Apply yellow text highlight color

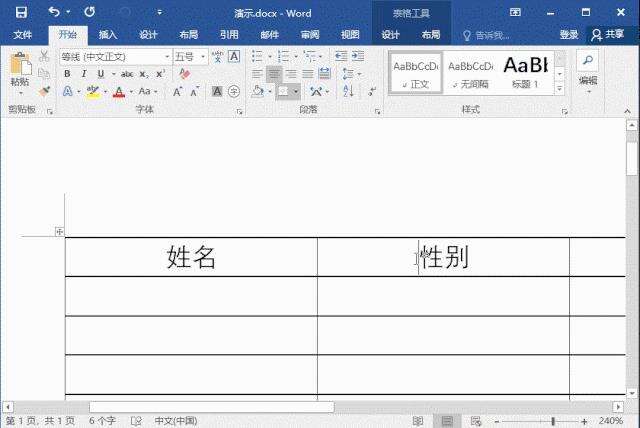pos(93,91)
